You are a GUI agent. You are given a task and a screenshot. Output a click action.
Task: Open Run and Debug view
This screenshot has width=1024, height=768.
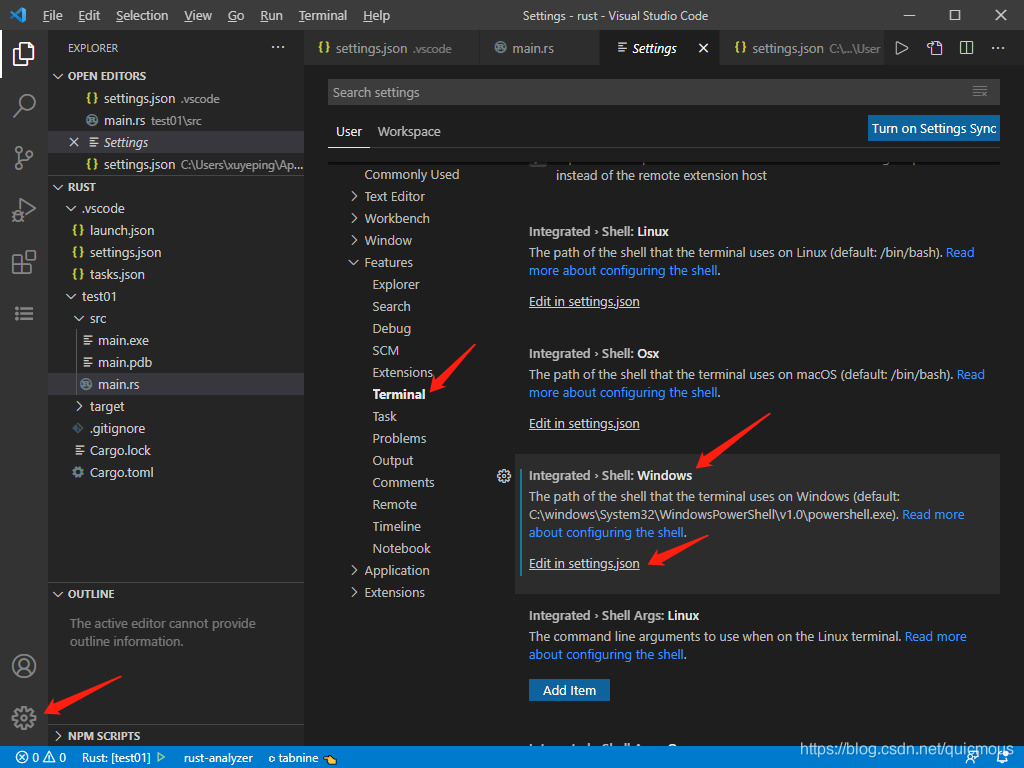pos(24,210)
